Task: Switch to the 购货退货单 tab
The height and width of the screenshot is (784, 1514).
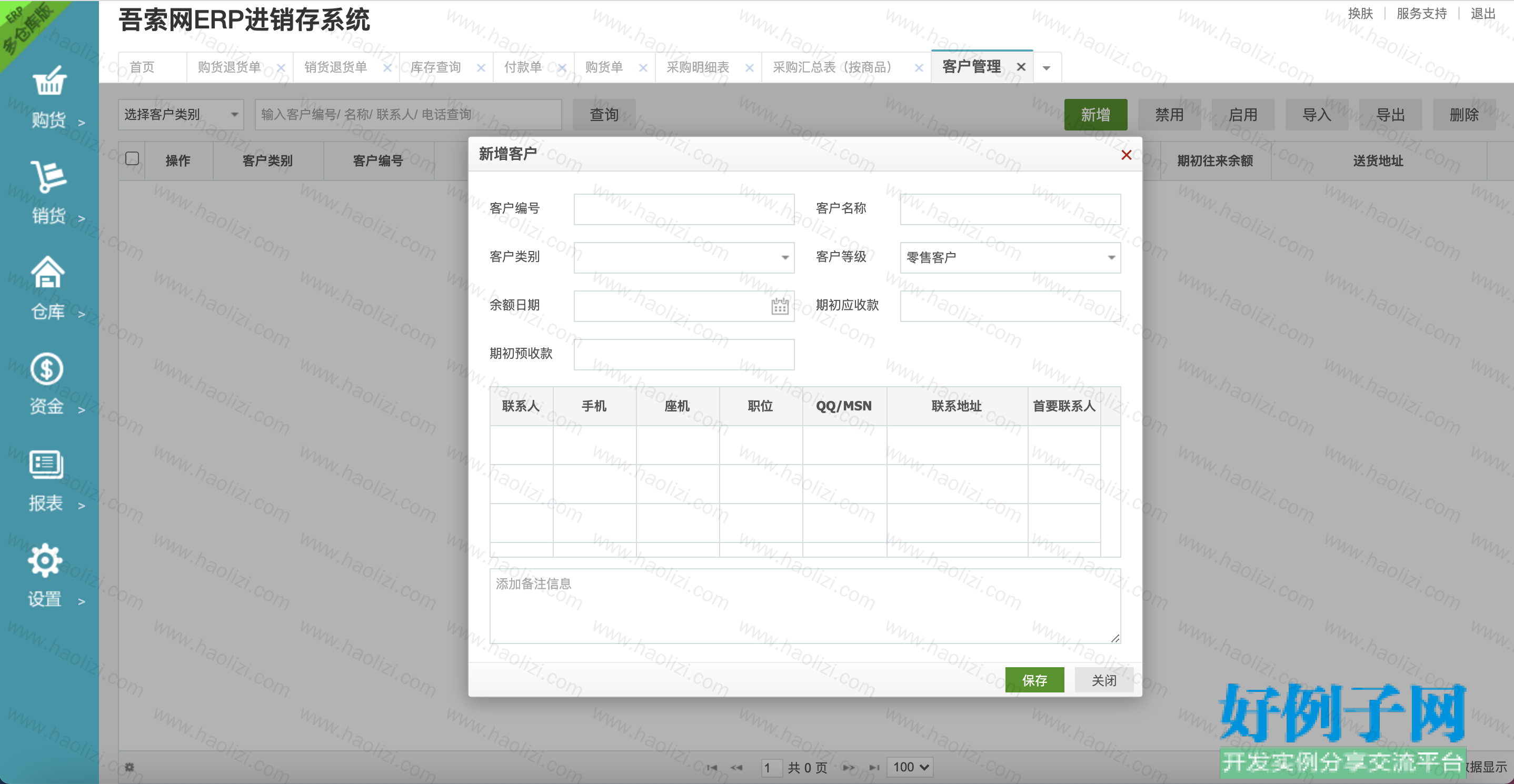Action: click(229, 67)
